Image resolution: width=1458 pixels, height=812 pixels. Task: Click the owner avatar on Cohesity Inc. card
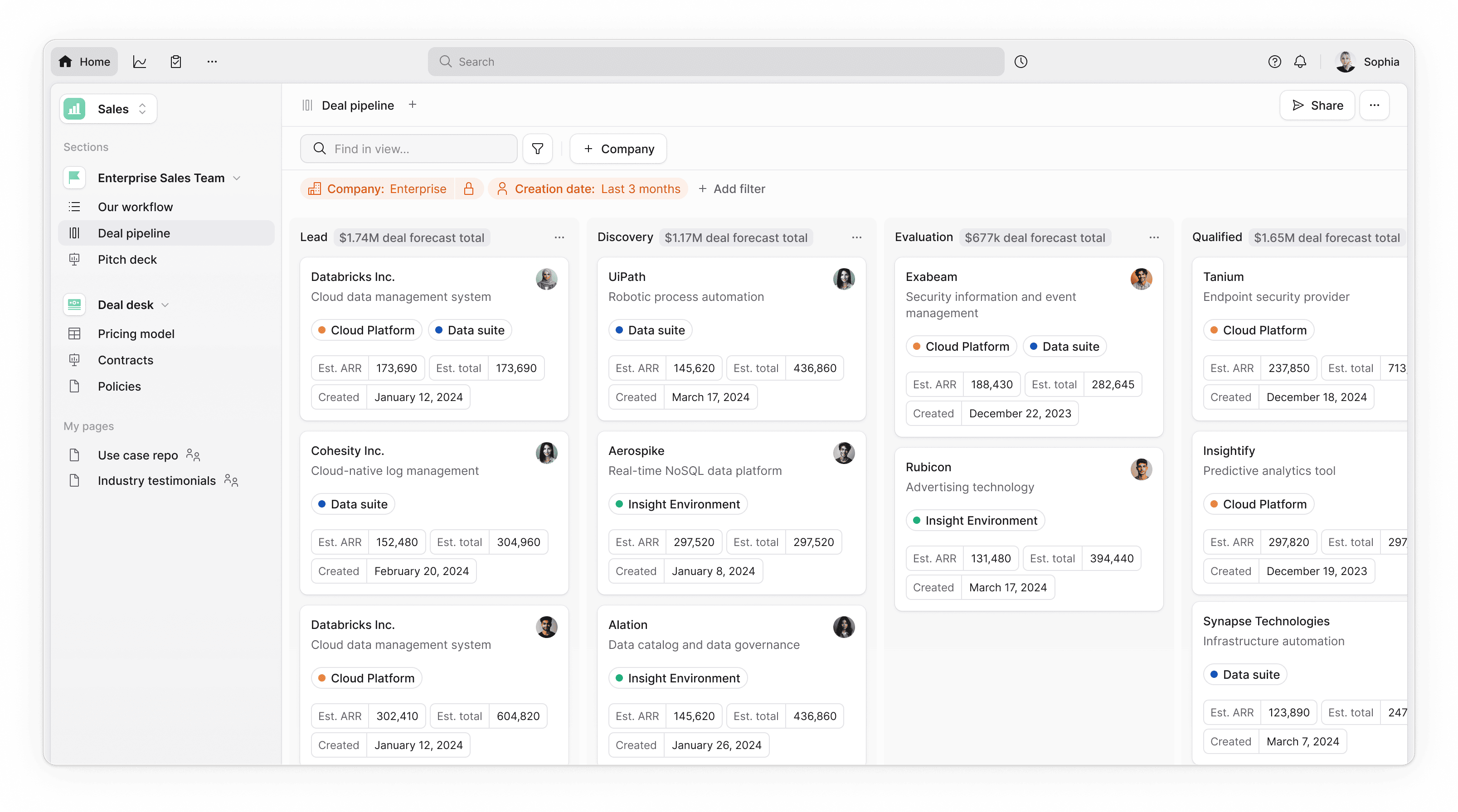[546, 453]
